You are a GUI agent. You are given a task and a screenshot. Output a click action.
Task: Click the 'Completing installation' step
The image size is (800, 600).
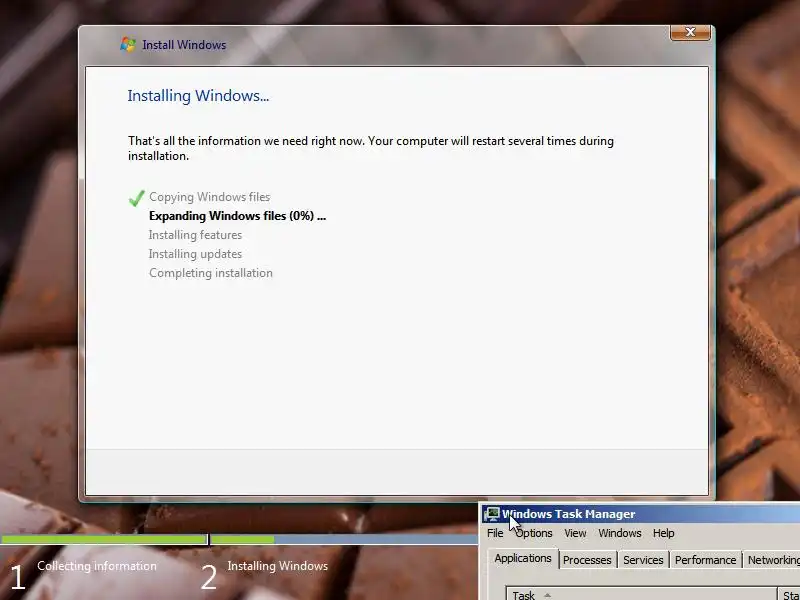[x=211, y=273]
